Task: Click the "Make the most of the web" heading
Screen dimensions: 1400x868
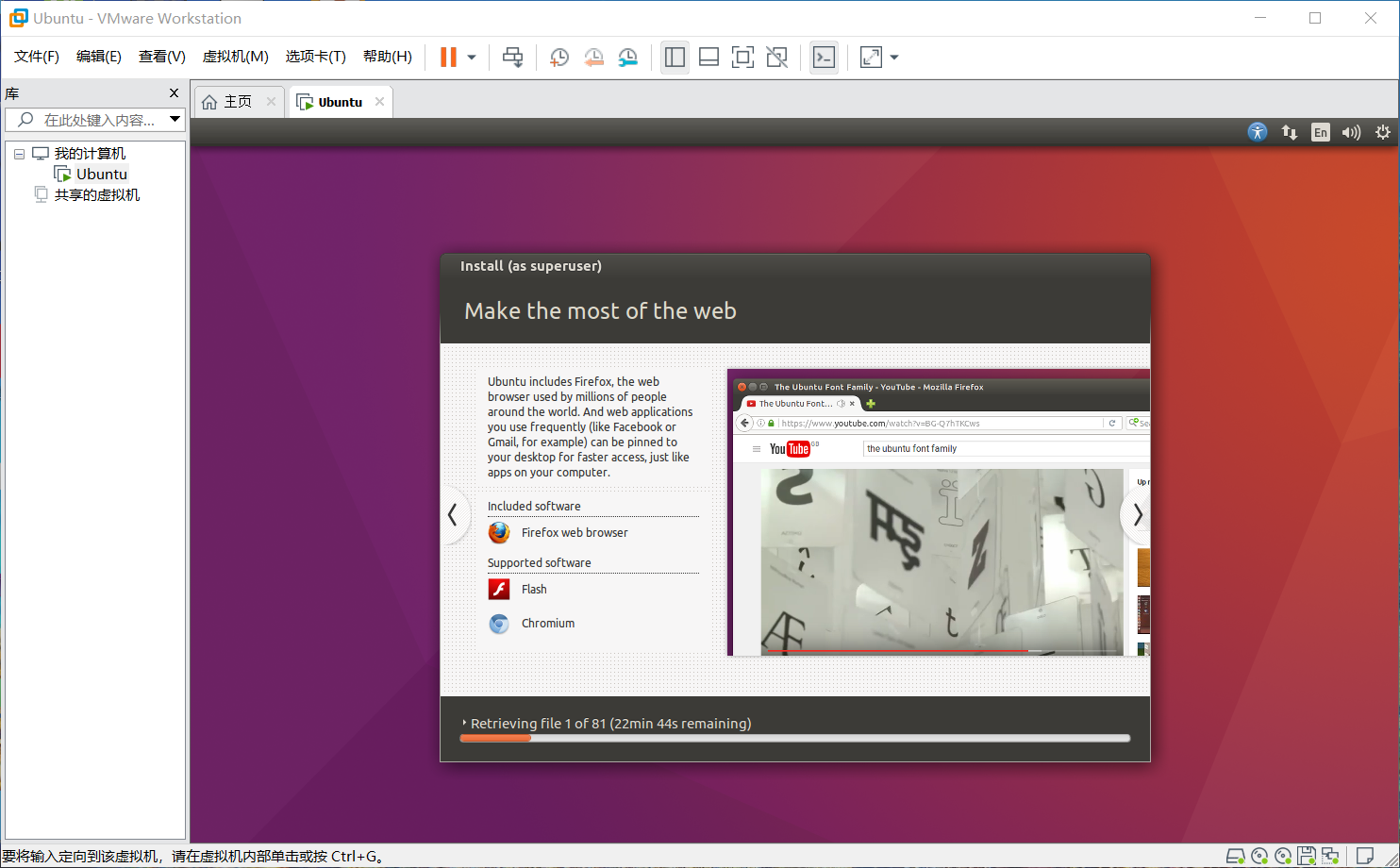Action: (x=600, y=311)
